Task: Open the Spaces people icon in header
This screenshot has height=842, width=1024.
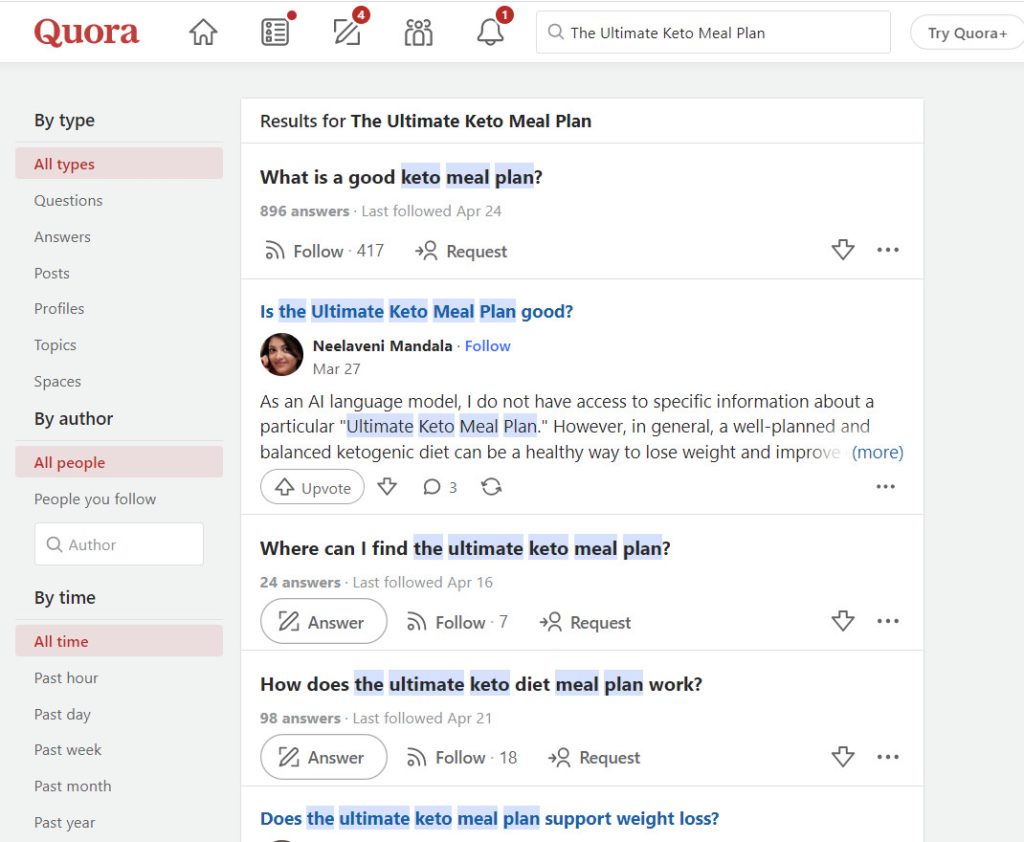Action: [418, 33]
